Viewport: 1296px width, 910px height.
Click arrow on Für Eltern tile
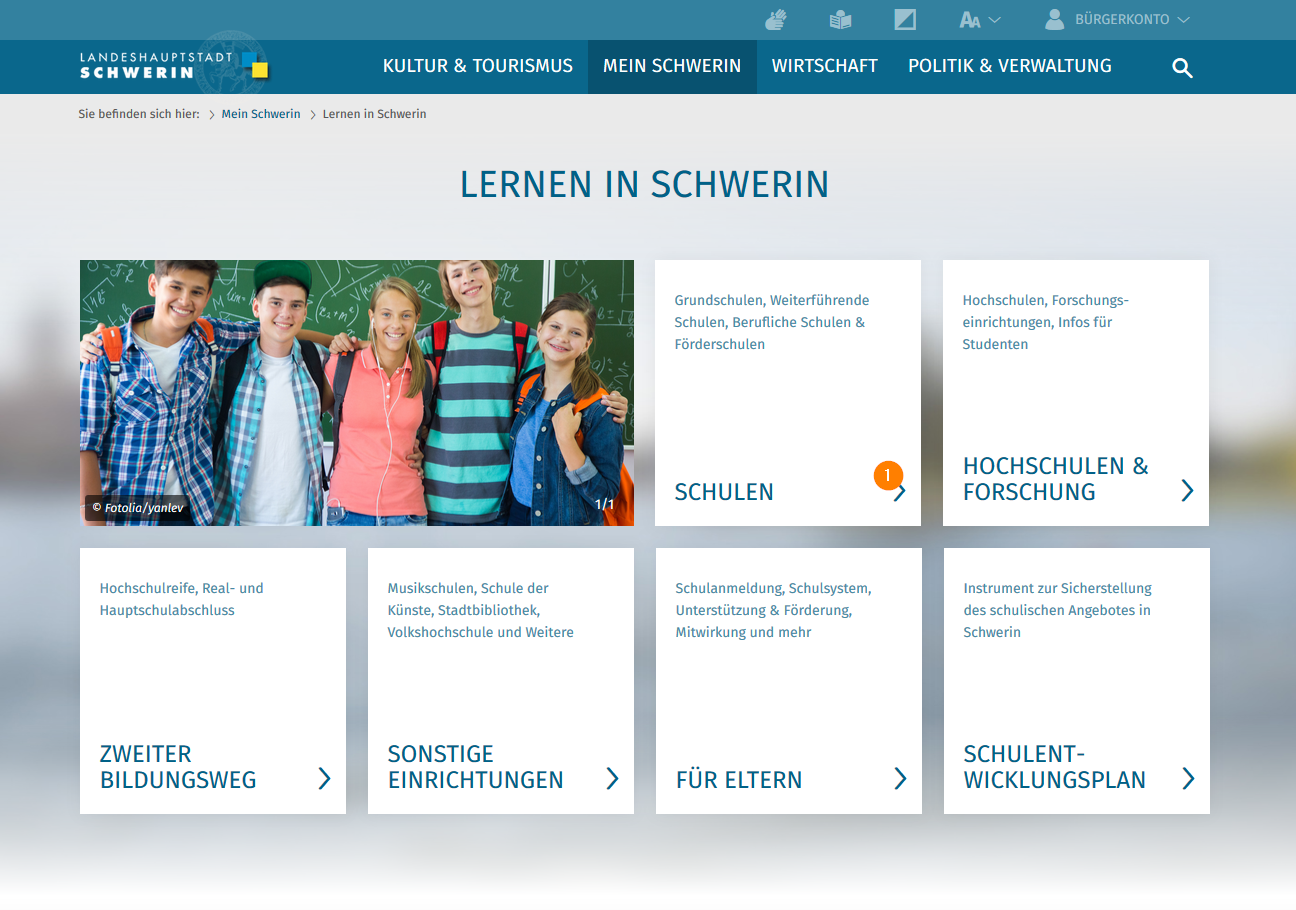click(x=900, y=778)
